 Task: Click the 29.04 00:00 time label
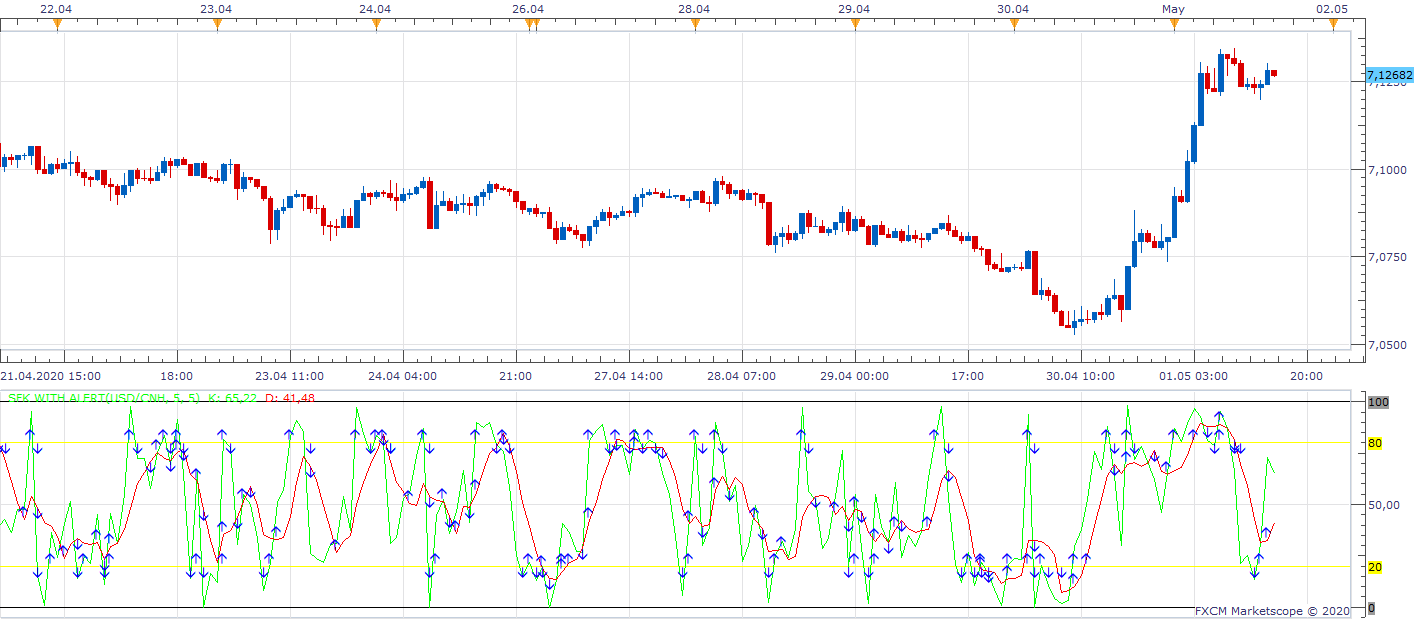tap(855, 376)
